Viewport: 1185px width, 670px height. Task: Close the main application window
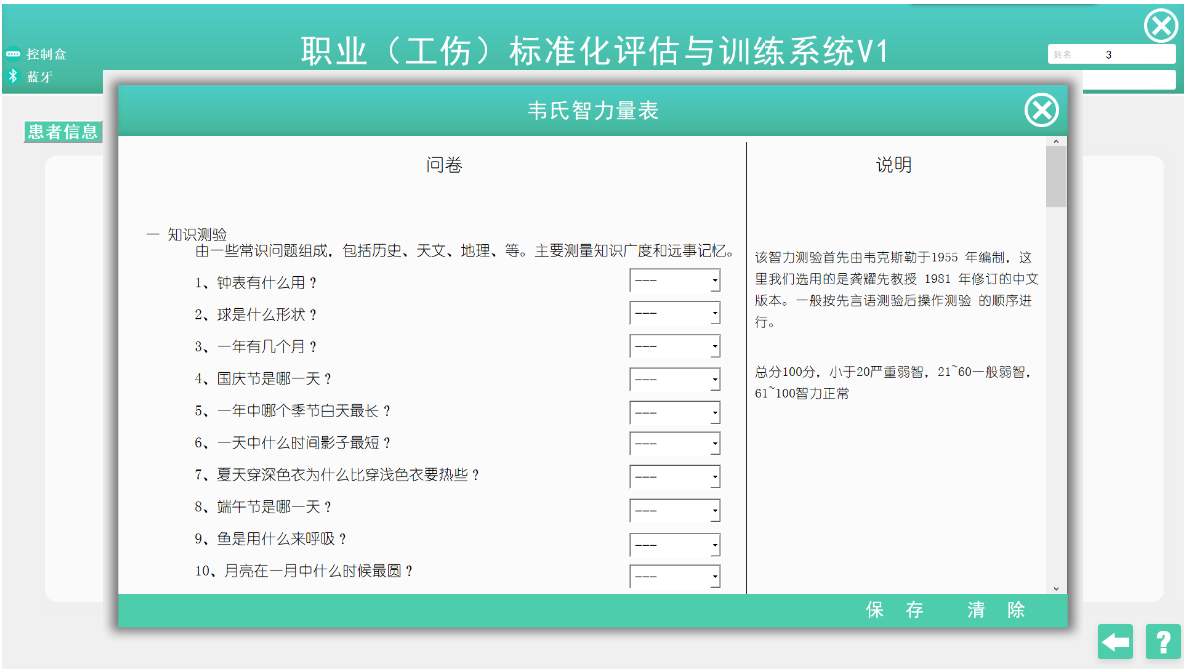1160,26
